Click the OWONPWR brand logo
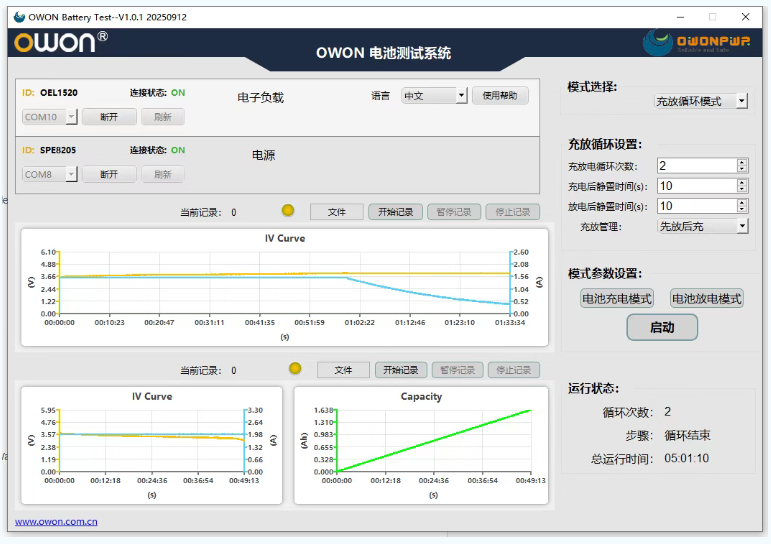This screenshot has width=771, height=544. (699, 42)
